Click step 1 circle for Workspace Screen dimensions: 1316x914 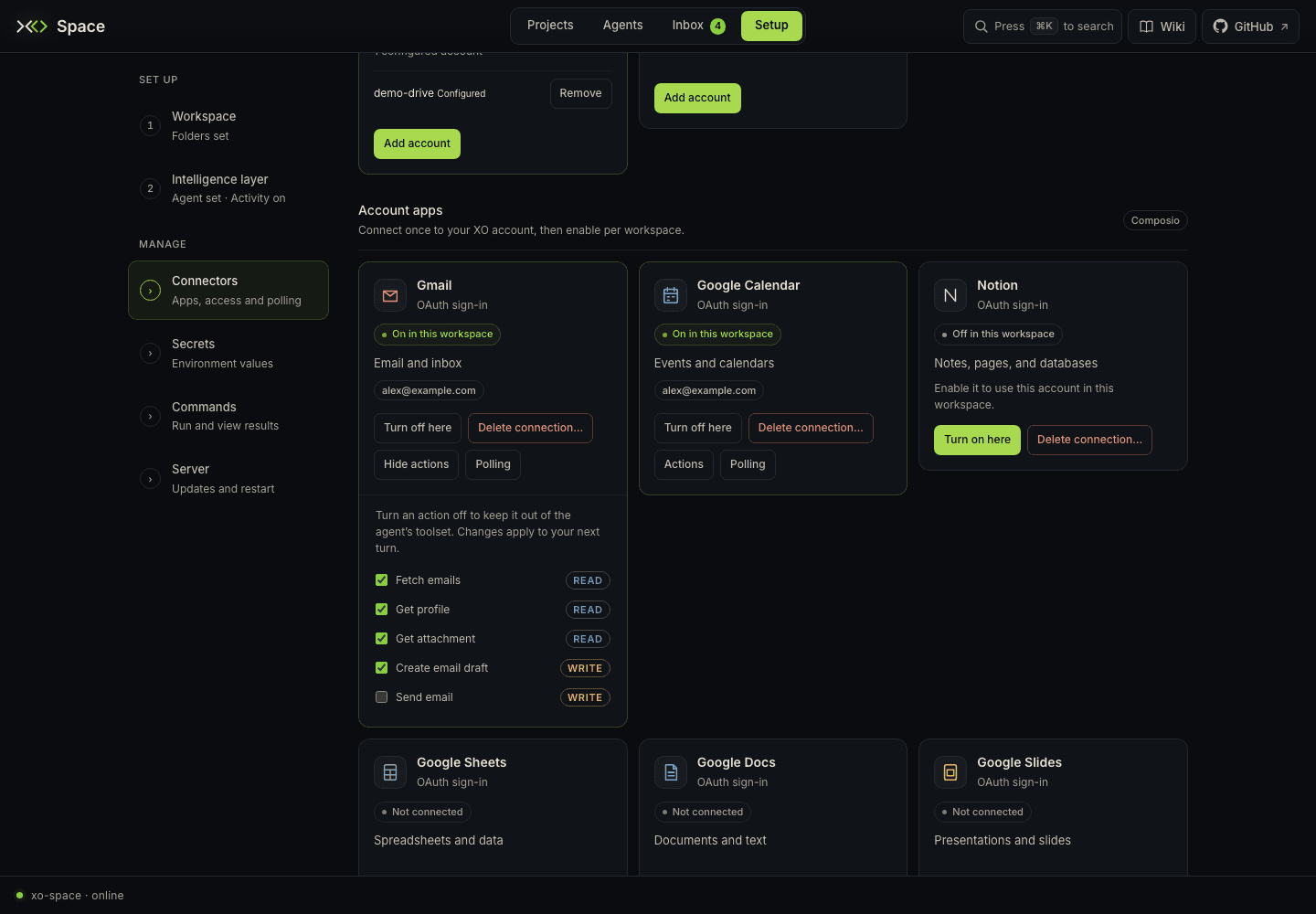coord(150,125)
